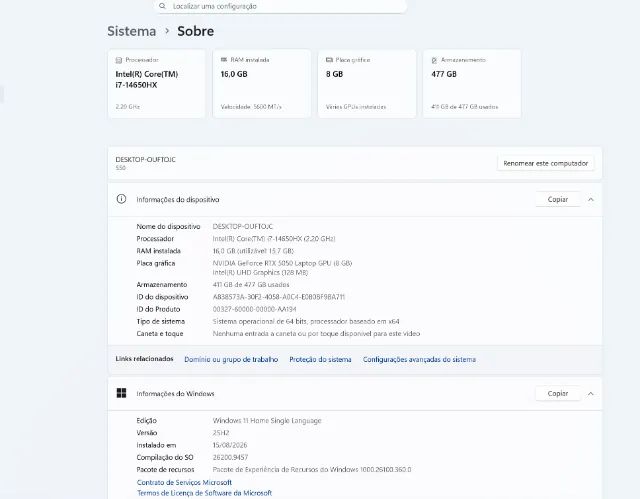Screen dimensions: 640x499
Task: Focus the 'Localizar uma configuração' search field
Action: [282, 6]
